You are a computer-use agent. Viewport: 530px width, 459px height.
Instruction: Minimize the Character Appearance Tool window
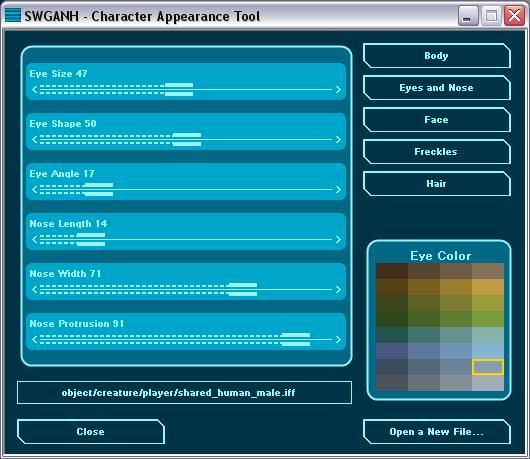[x=468, y=16]
